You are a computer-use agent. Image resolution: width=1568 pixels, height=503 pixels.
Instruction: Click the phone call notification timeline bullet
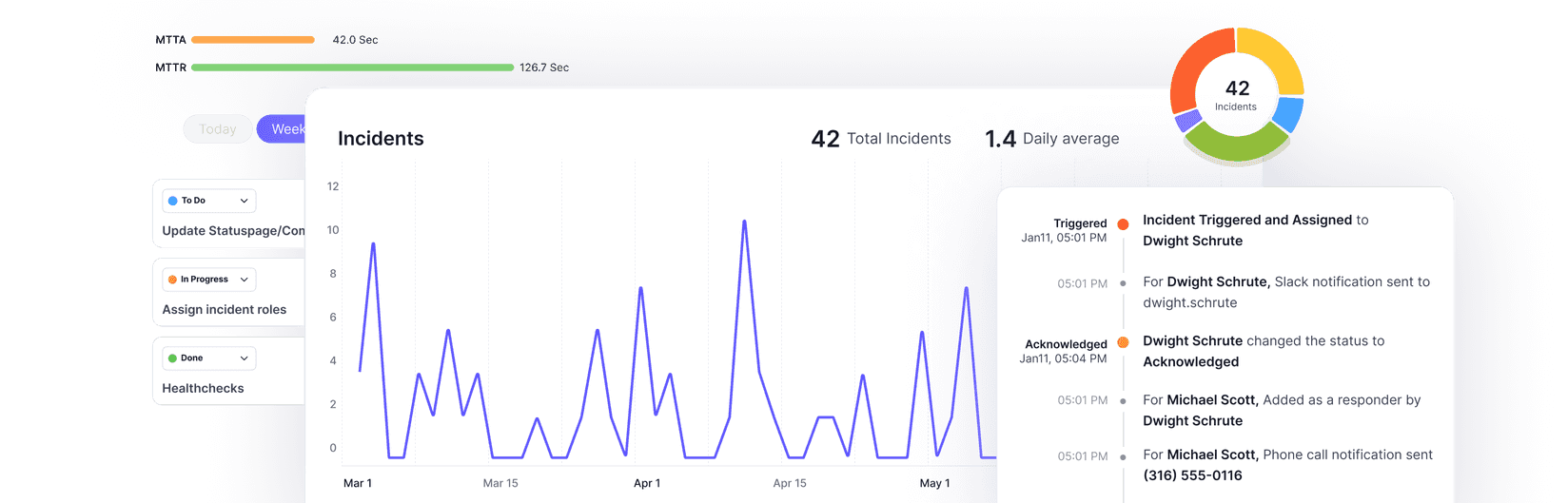tap(1123, 456)
